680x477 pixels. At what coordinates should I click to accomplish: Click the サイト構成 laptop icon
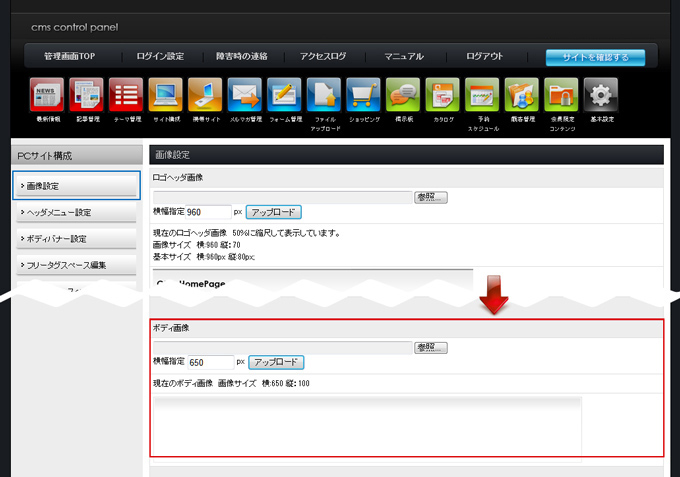tap(165, 96)
